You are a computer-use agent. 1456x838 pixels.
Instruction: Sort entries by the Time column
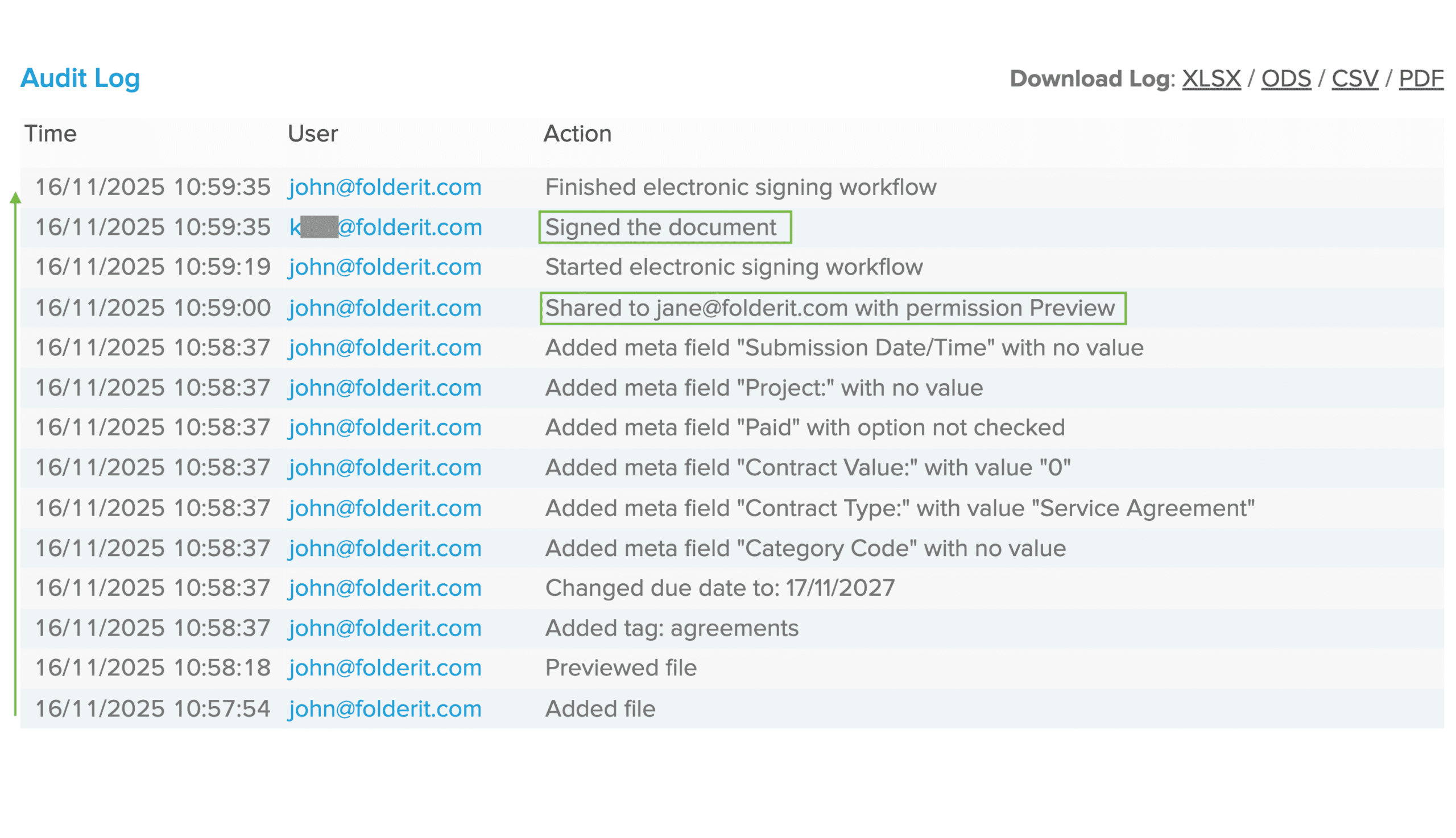(x=51, y=134)
